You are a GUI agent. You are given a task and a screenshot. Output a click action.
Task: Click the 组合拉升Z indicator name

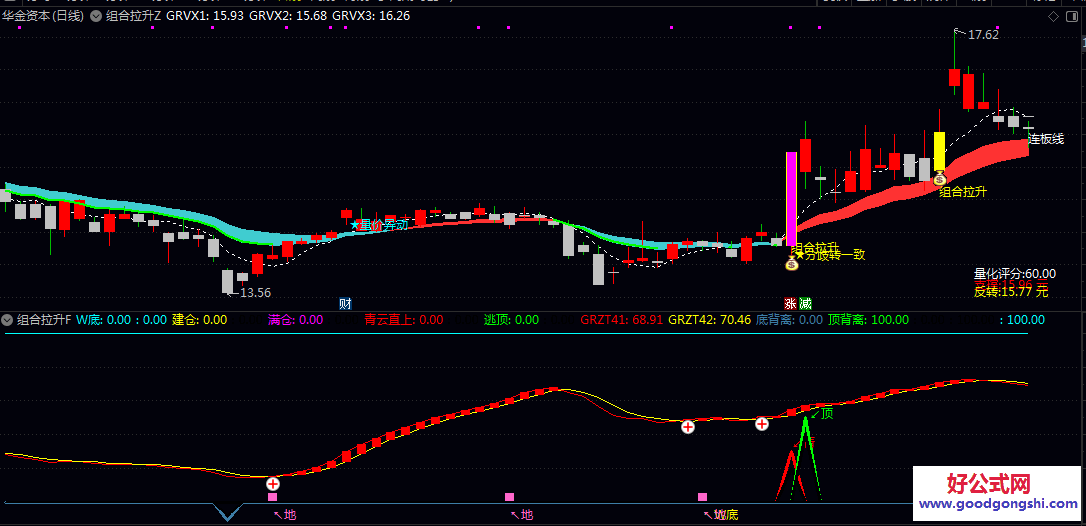tap(134, 15)
